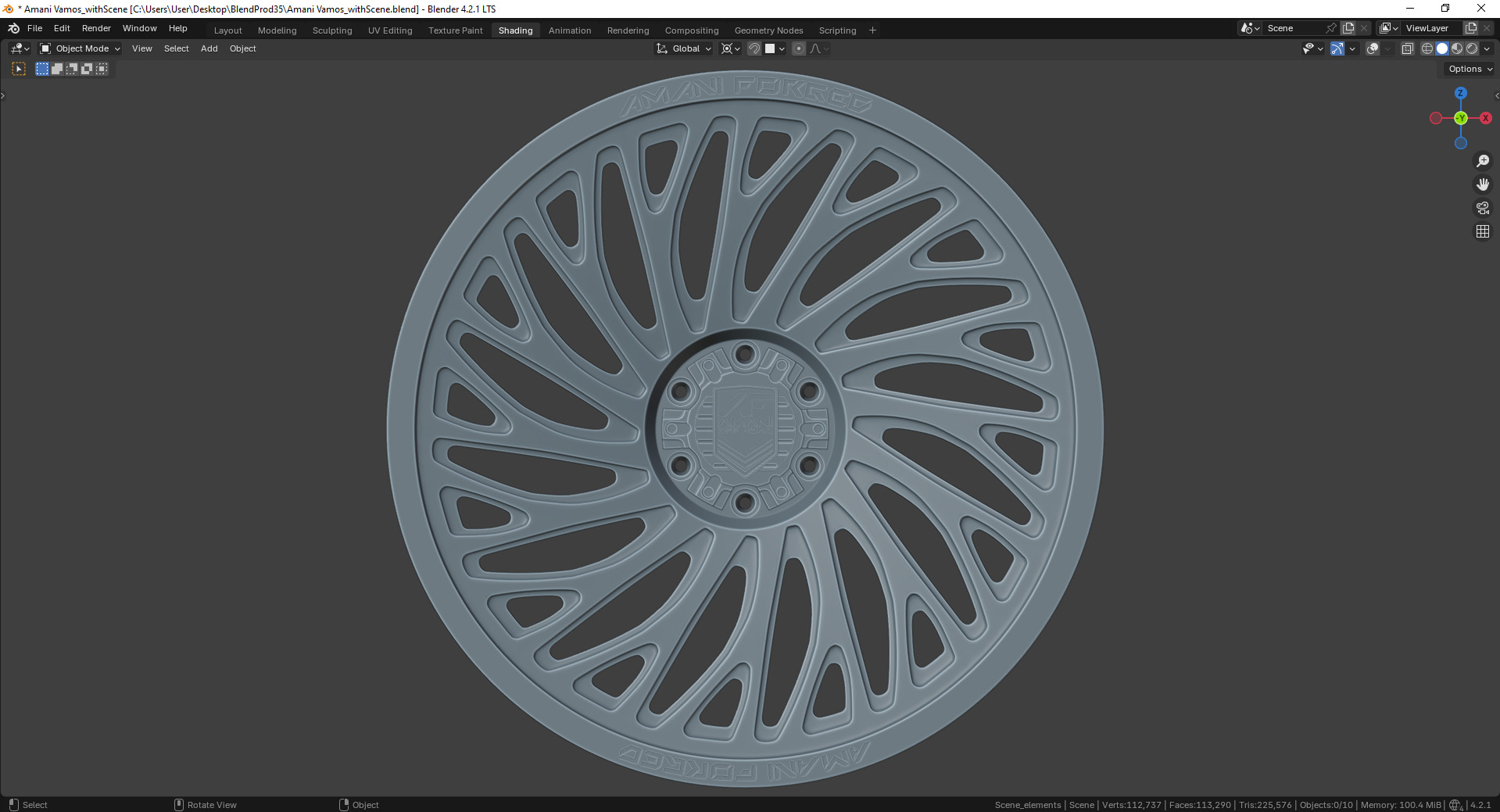
Task: Toggle snapping magnet on
Action: (754, 48)
